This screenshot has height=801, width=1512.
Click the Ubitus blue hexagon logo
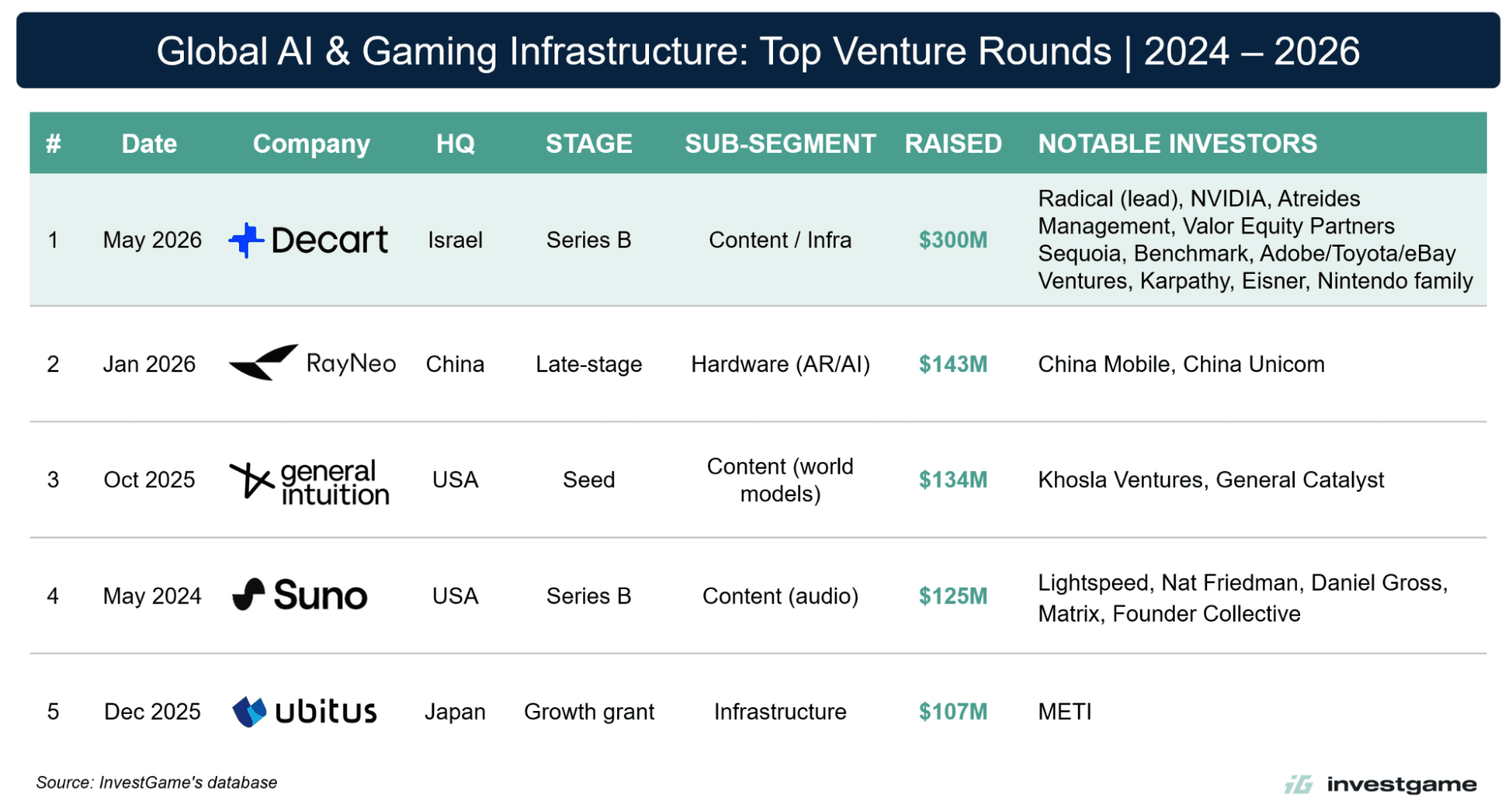pos(250,712)
